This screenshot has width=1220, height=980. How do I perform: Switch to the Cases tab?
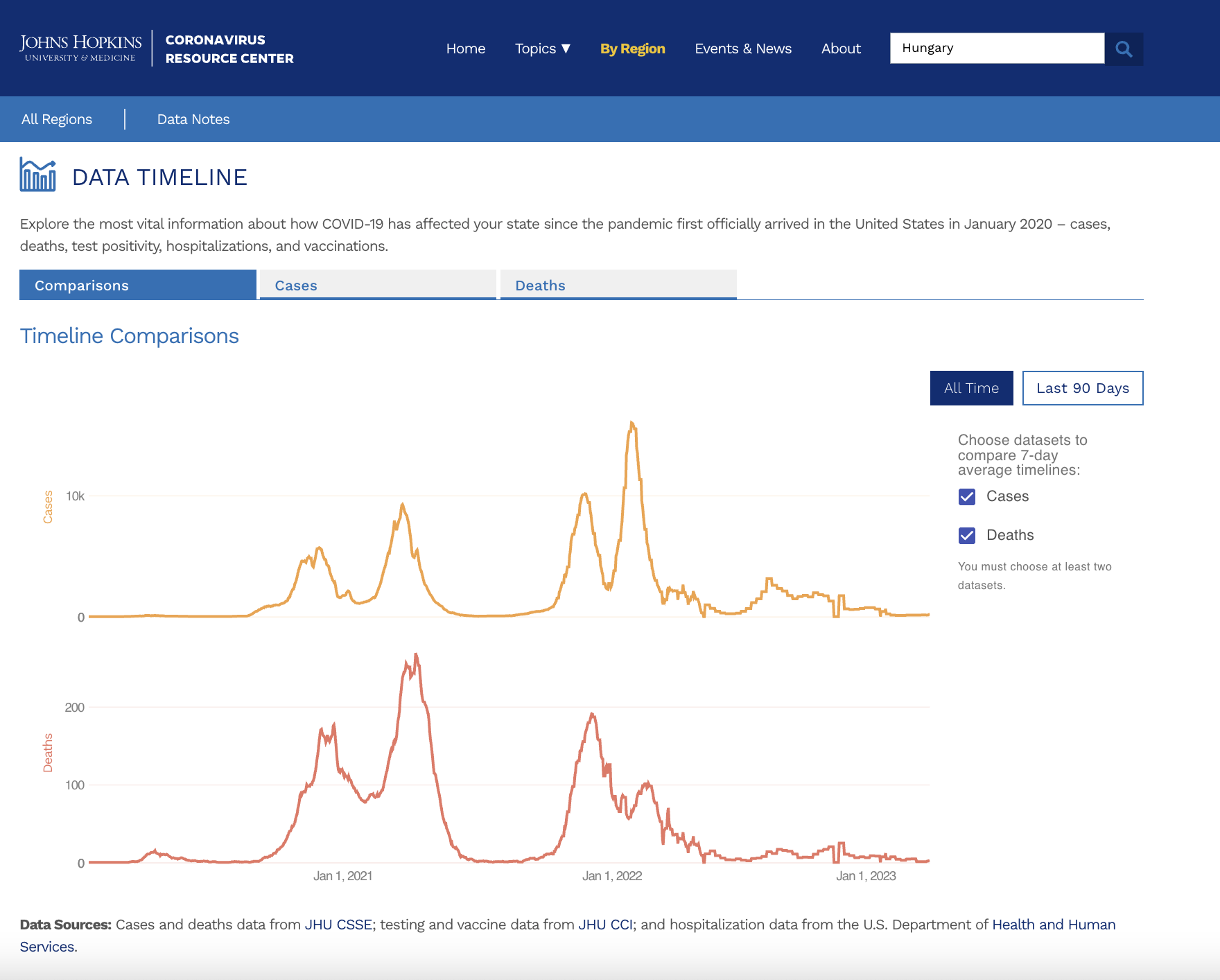pos(378,285)
